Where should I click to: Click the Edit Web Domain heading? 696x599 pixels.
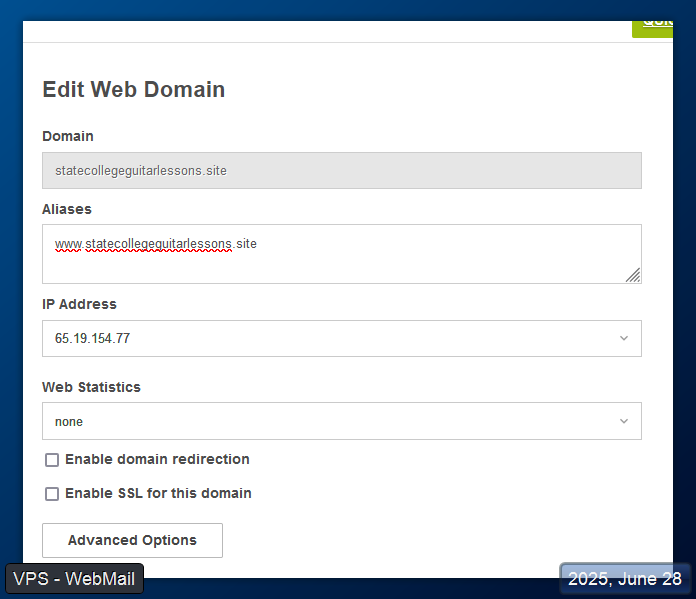[x=134, y=89]
